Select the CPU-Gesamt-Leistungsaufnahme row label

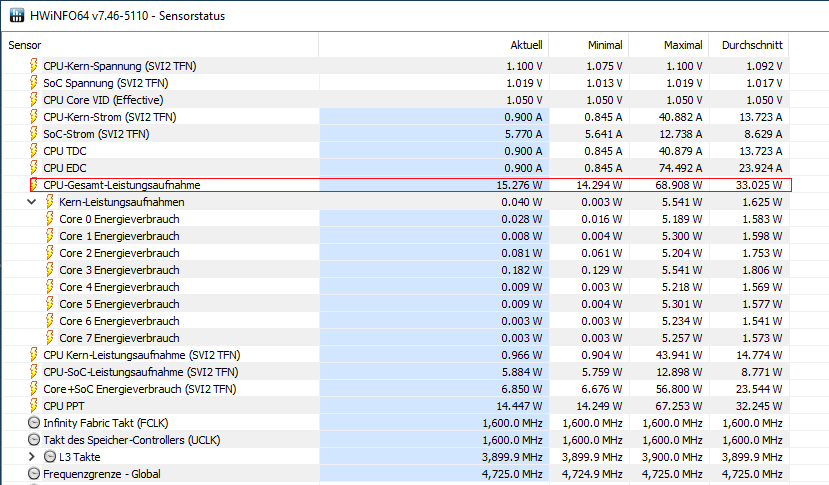click(x=122, y=185)
